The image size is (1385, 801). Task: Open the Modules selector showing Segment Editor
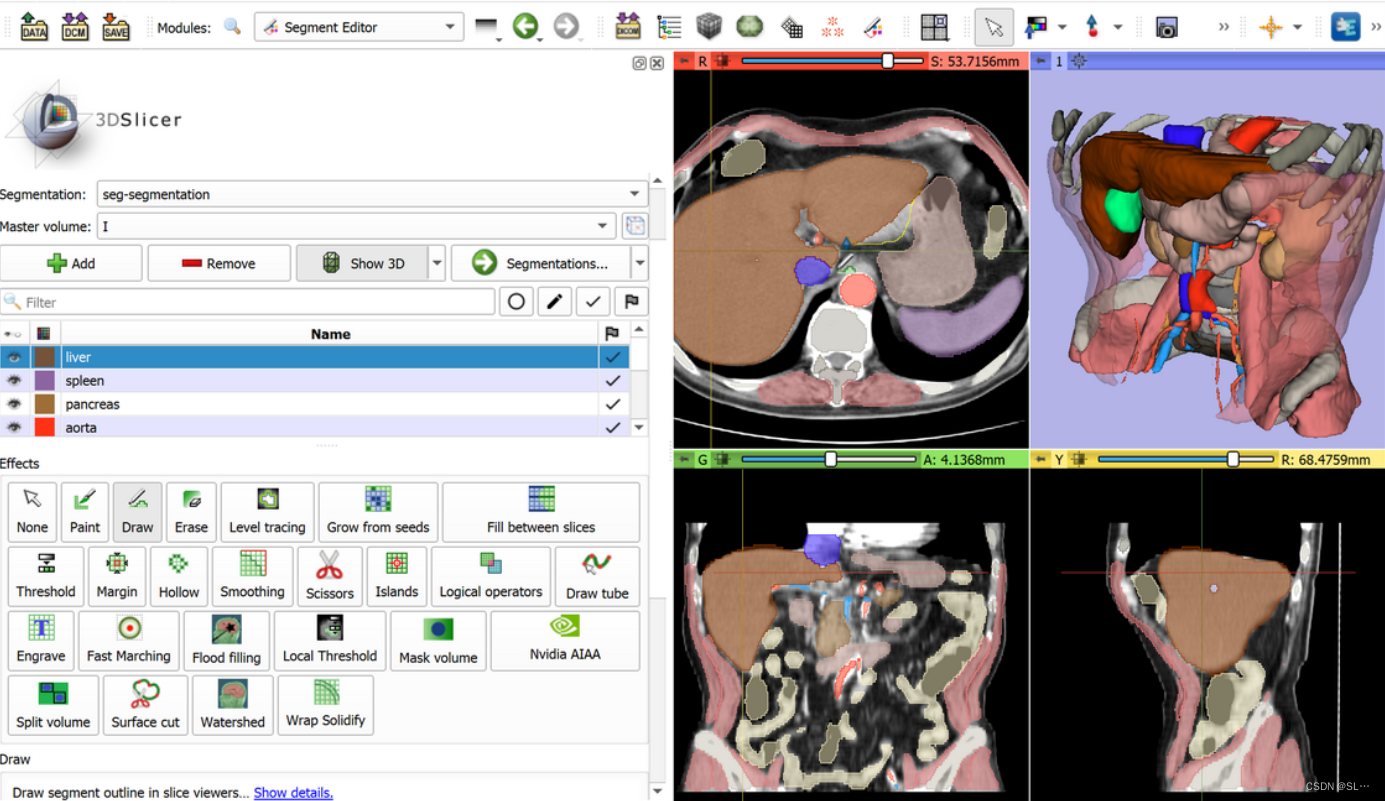(x=358, y=26)
